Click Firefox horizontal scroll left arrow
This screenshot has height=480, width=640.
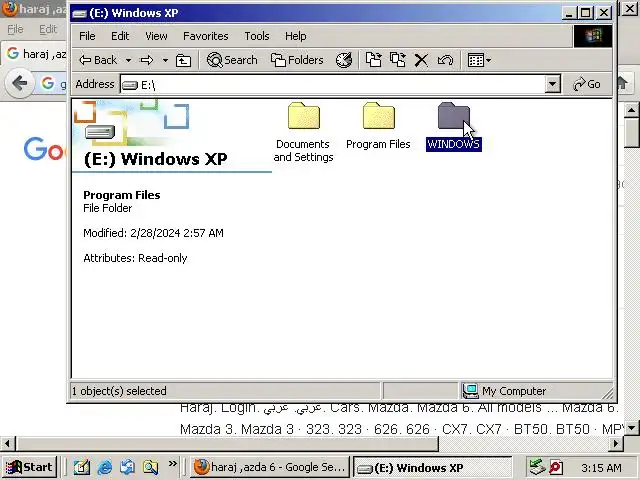pyautogui.click(x=7, y=443)
